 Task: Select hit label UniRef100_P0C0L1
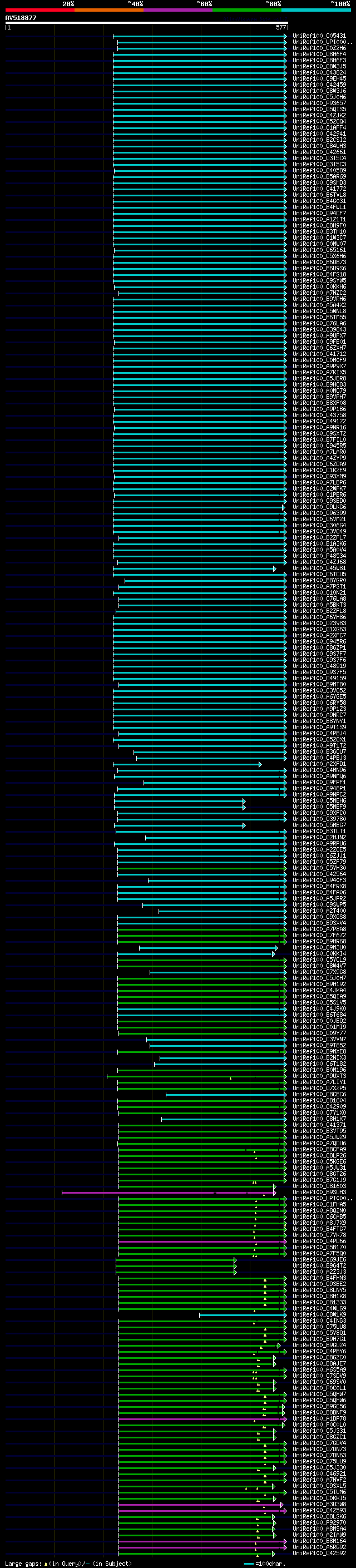[x=319, y=1388]
